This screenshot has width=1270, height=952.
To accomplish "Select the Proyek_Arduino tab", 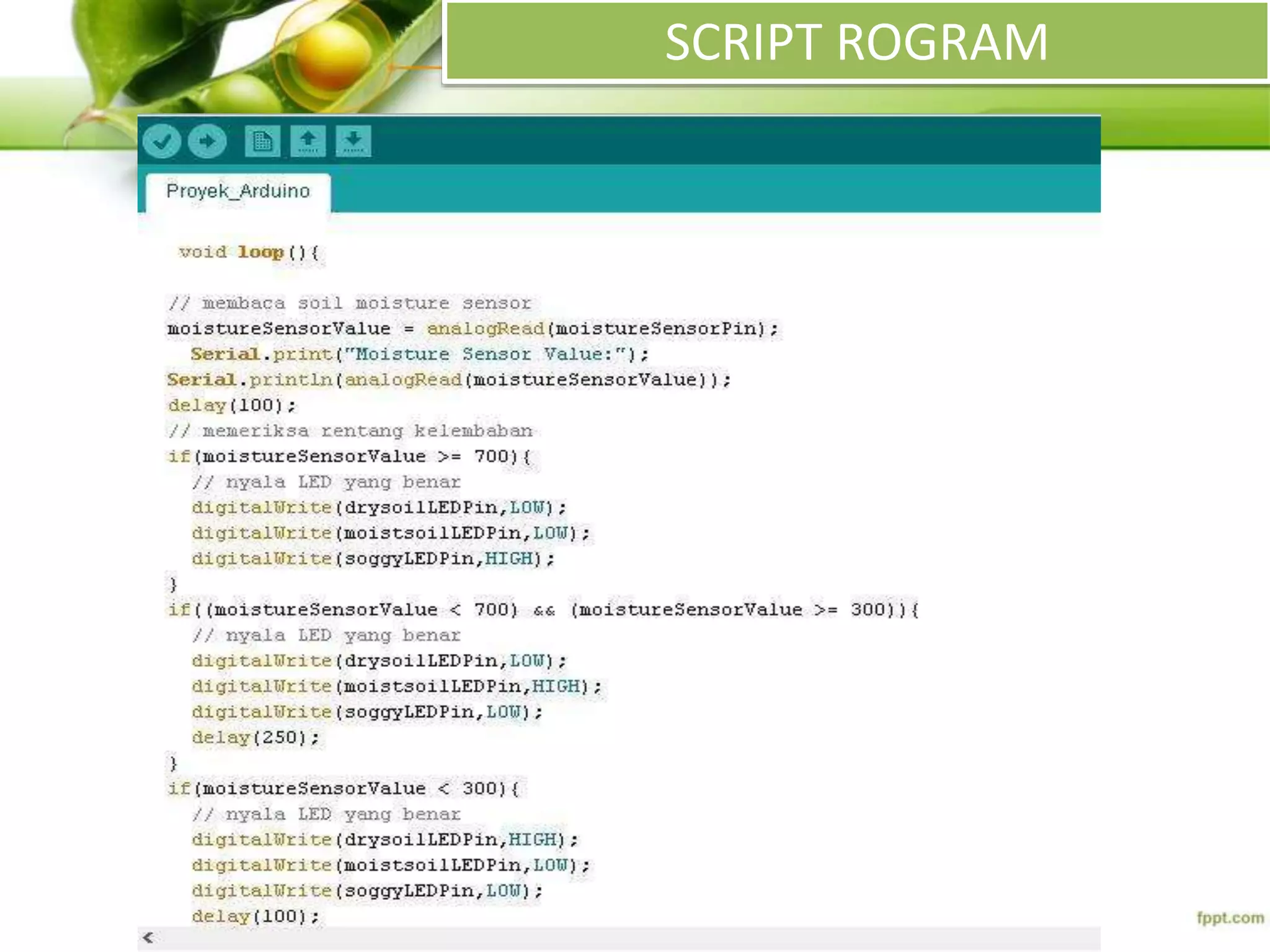I will (238, 192).
